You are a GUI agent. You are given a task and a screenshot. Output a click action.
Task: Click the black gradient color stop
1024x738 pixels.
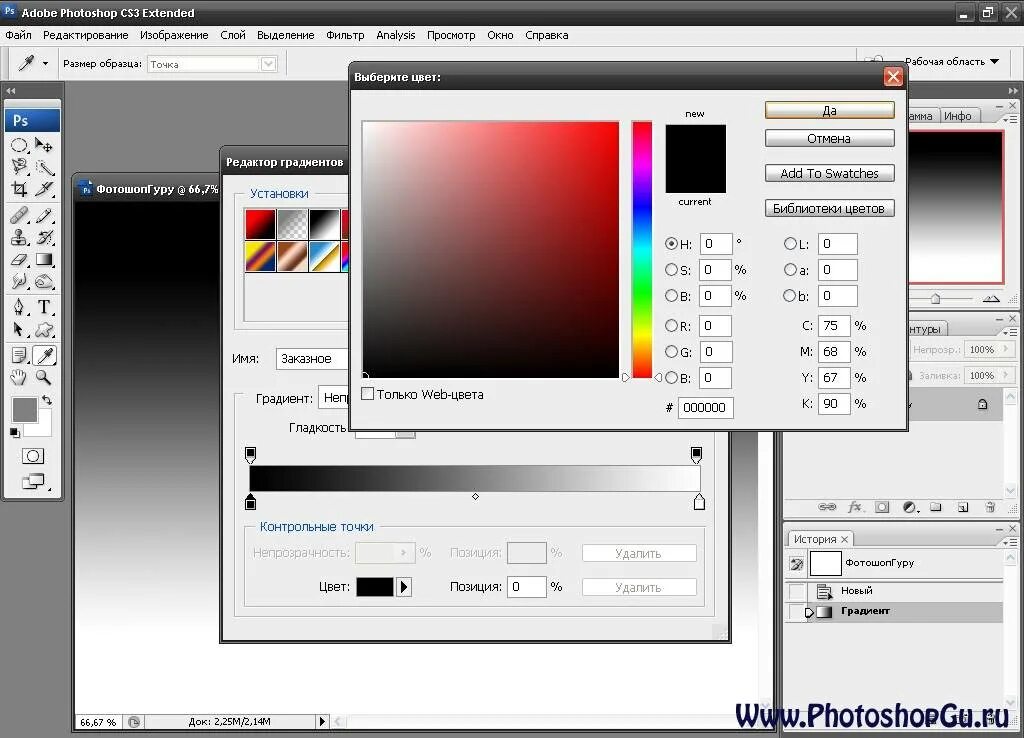[250, 502]
